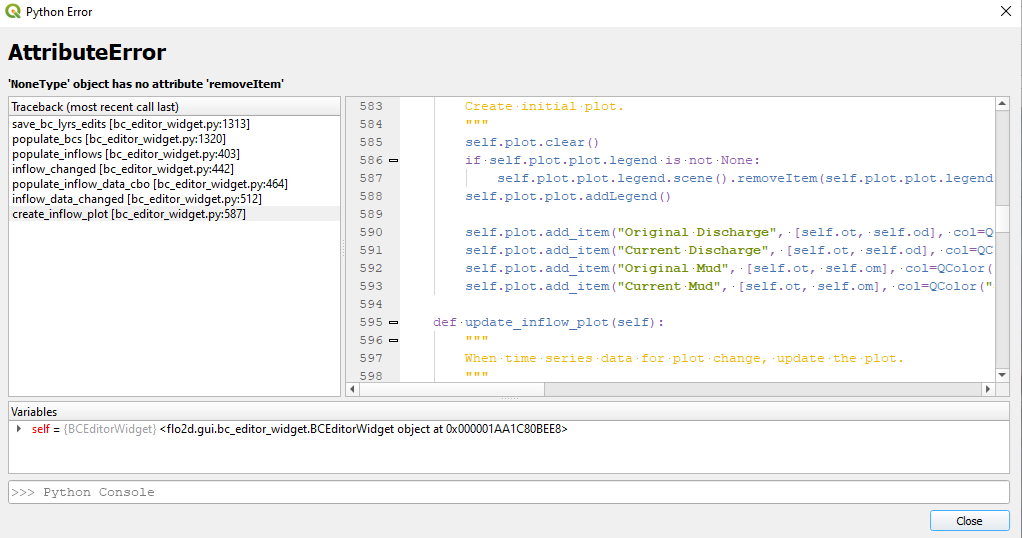Click into the Python Console input field
The image size is (1022, 538).
click(x=508, y=492)
